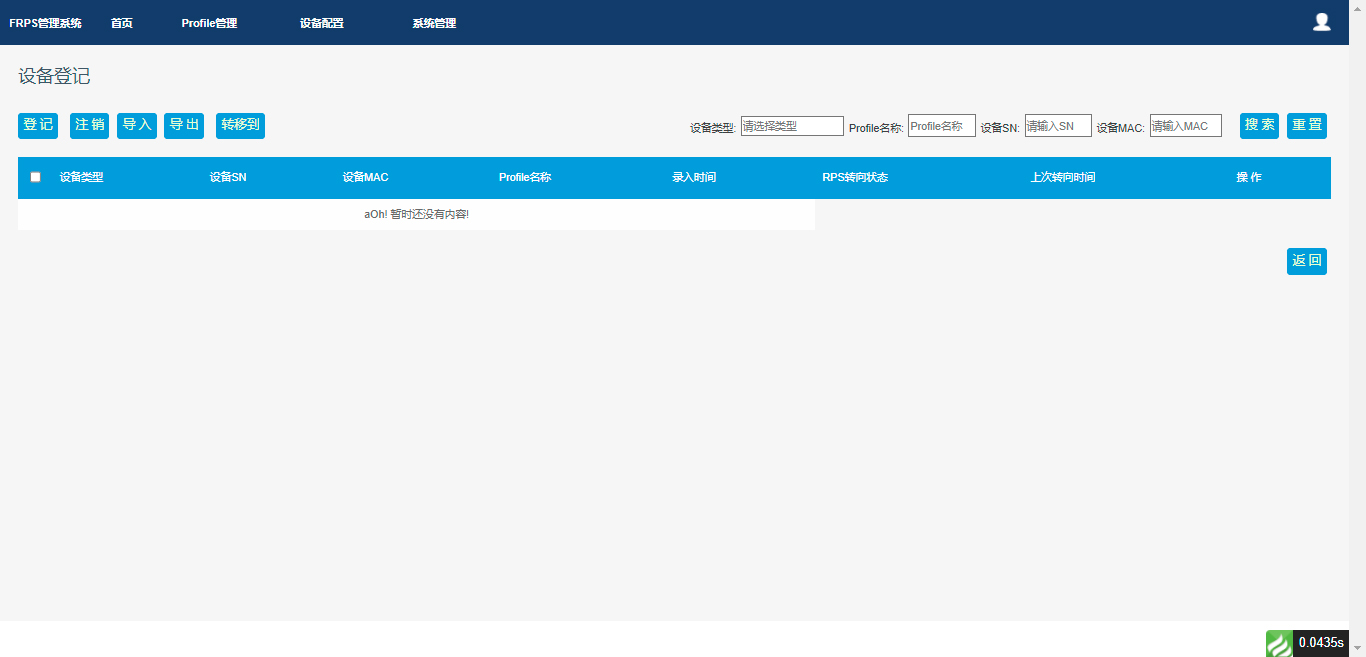This screenshot has height=657, width=1366.
Task: Focus the 设备SN input field
Action: [x=1058, y=126]
